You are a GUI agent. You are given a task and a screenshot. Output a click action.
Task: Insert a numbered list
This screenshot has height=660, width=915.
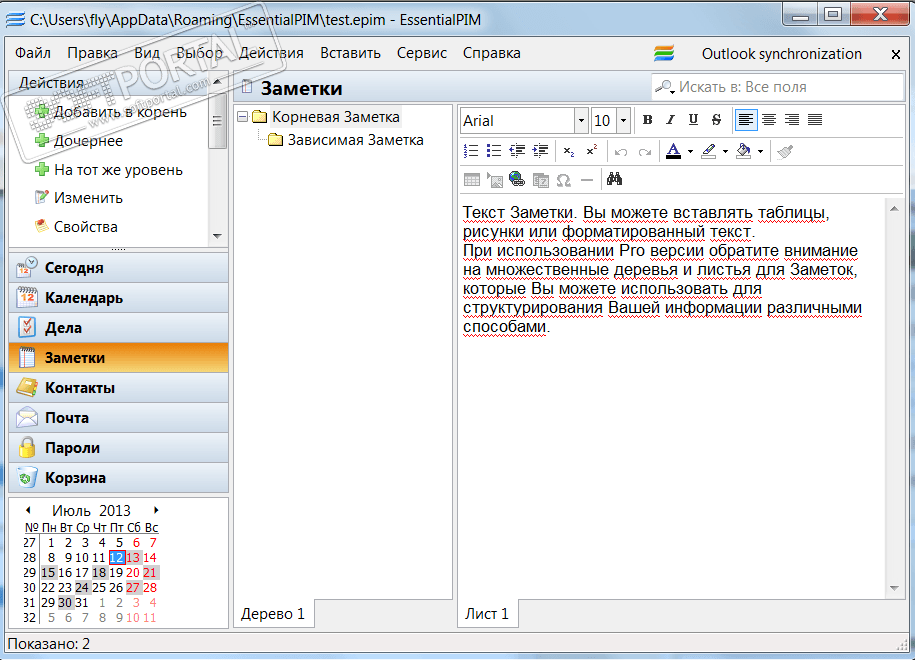pos(471,151)
